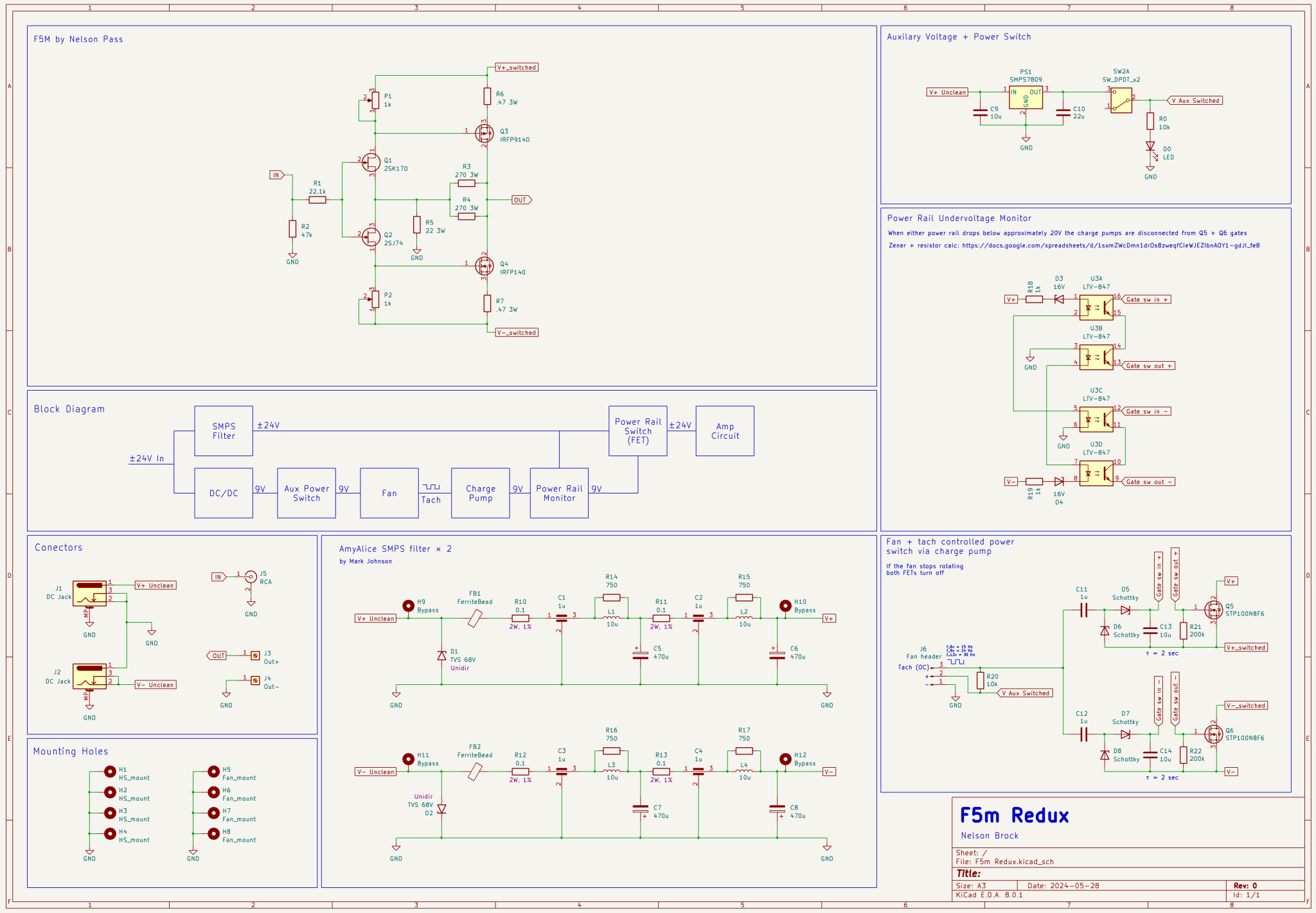This screenshot has height=913, width=1316.
Task: Click the AmyAlice SMPS filter × 2 heading
Action: click(395, 549)
